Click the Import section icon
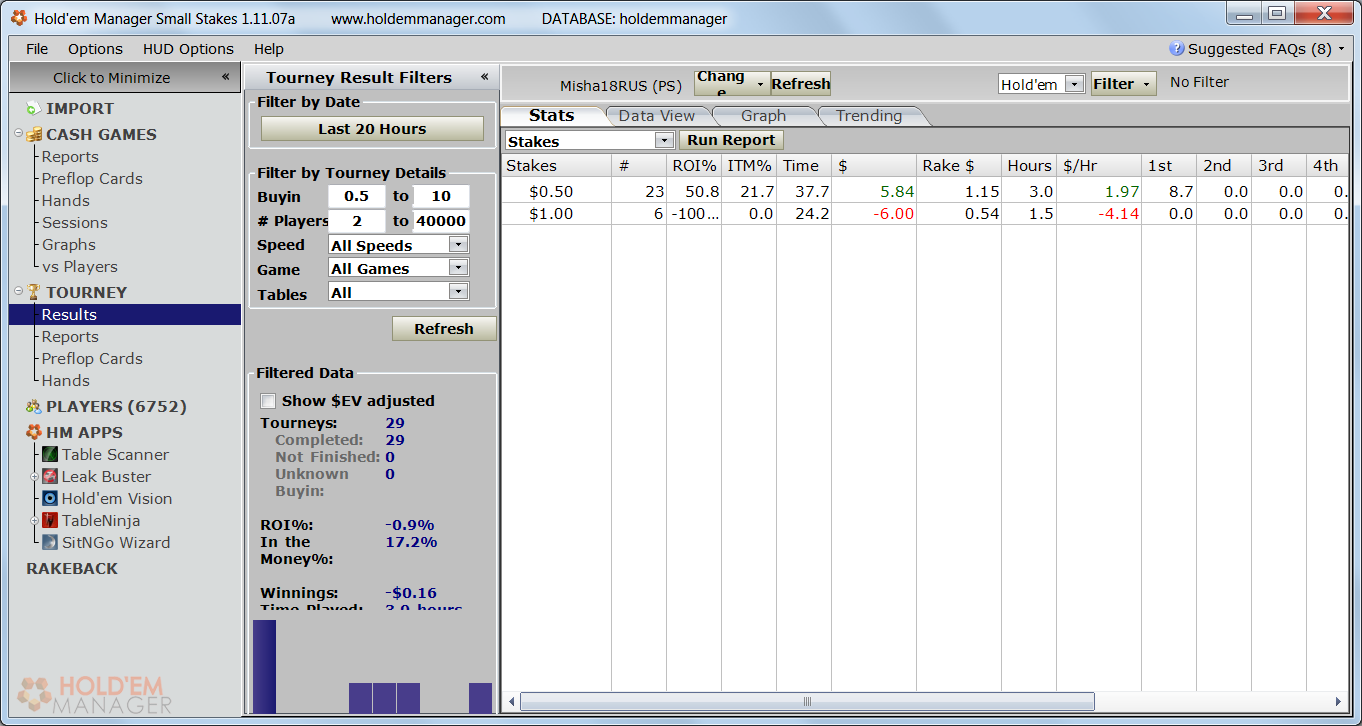1362x726 pixels. (34, 109)
